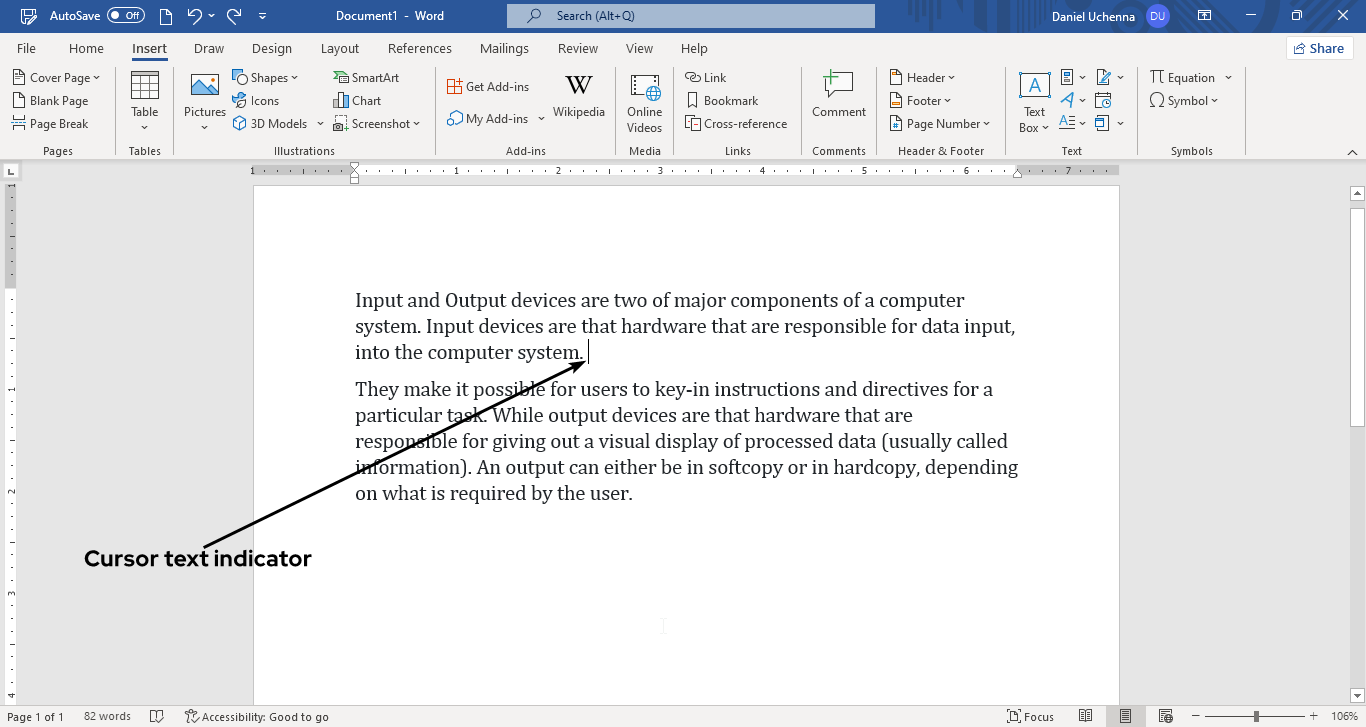Open the Design ribbon tab
The height and width of the screenshot is (727, 1366).
pyautogui.click(x=272, y=48)
